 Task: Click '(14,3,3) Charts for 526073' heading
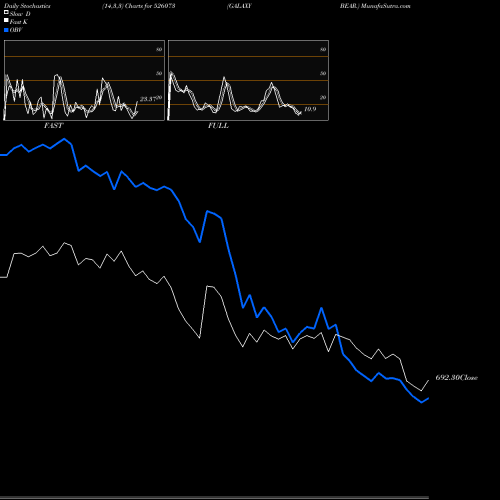pyautogui.click(x=139, y=6)
